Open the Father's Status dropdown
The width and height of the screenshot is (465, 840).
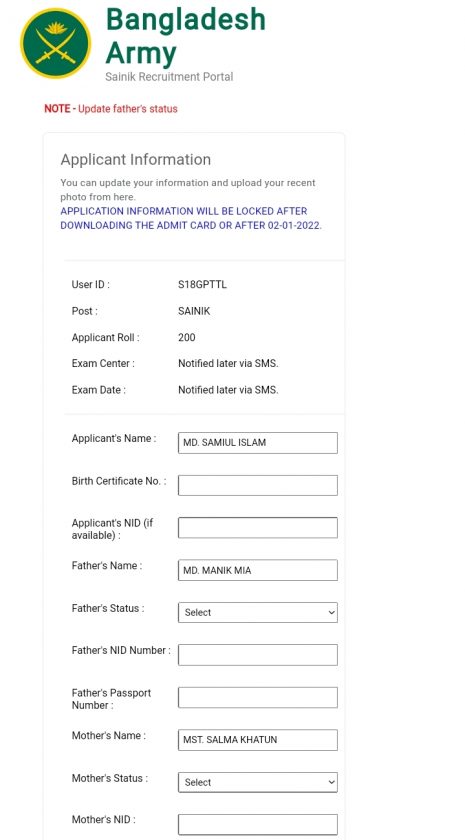tap(258, 612)
